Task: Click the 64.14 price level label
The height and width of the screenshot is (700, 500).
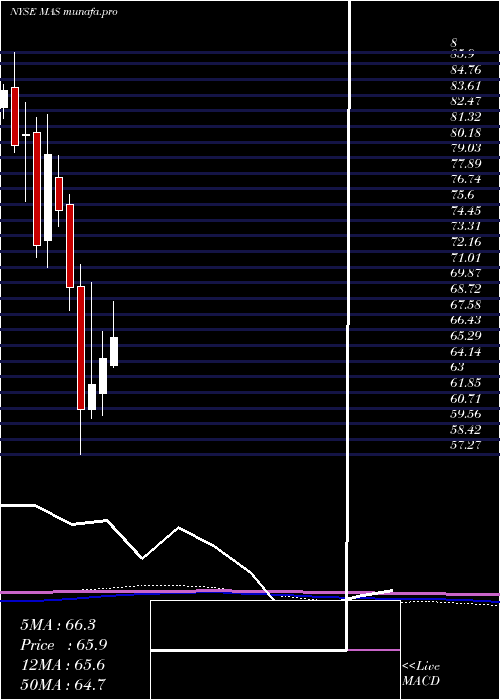Action: 466,351
